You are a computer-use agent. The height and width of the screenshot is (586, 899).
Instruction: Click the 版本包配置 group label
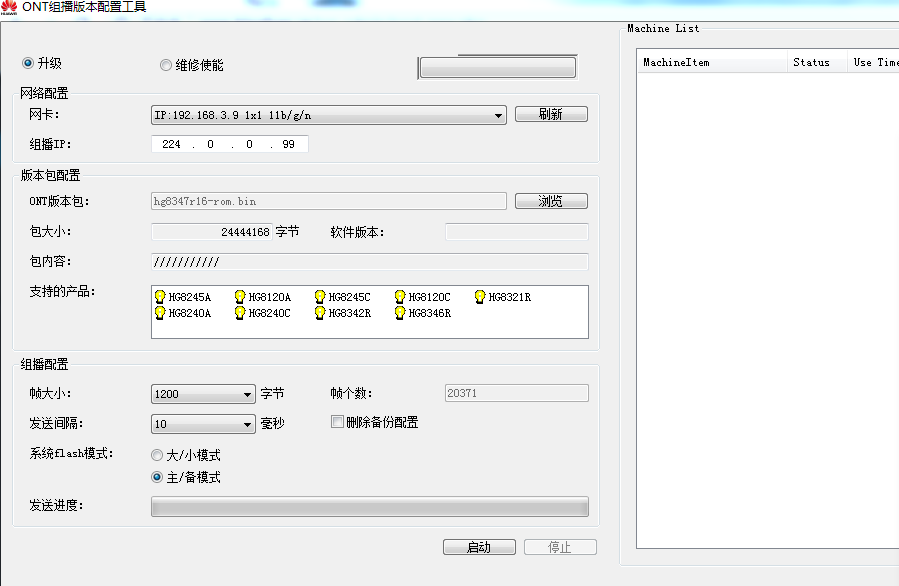(50, 175)
